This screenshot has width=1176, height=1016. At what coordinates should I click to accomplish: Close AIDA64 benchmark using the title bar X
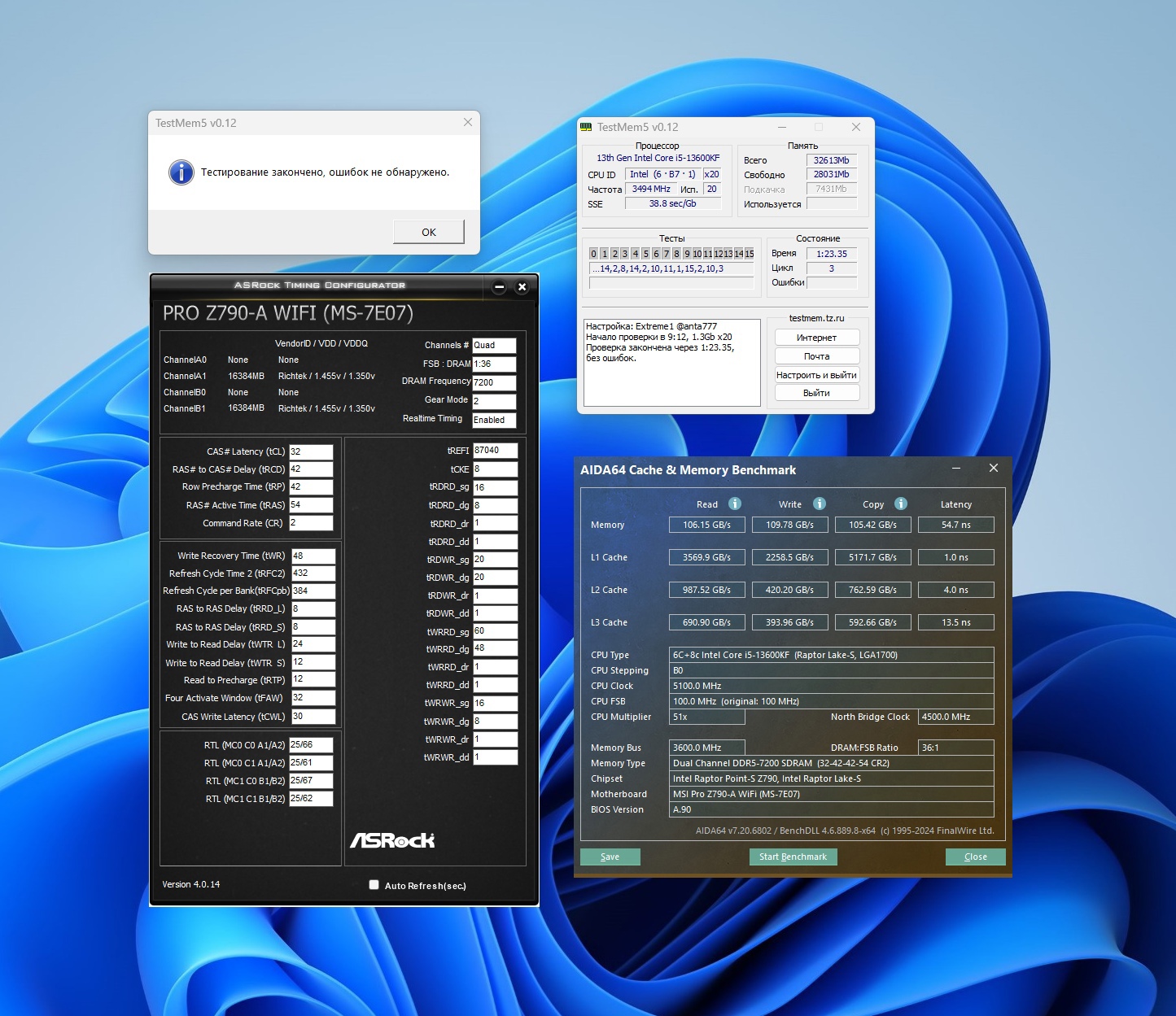coord(994,469)
